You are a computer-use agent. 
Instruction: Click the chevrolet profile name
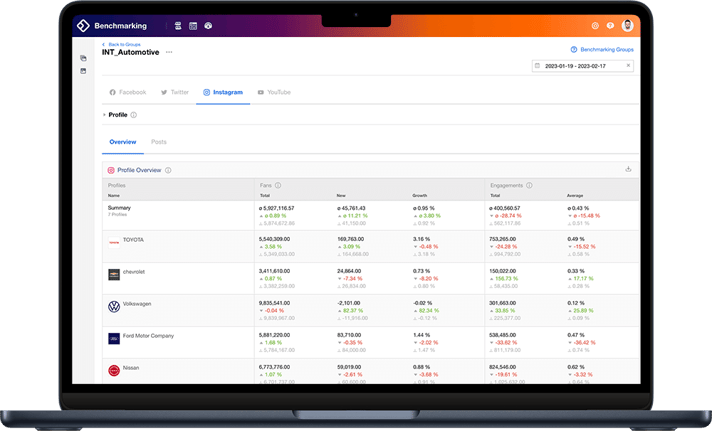(x=134, y=272)
